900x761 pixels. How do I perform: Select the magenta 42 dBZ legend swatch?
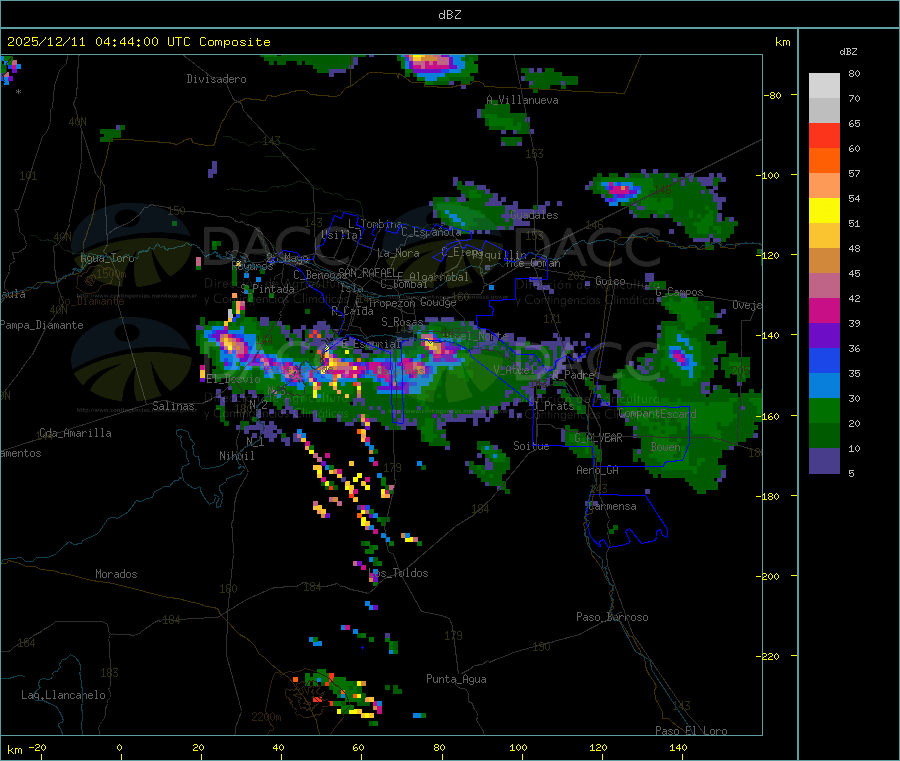tap(824, 310)
